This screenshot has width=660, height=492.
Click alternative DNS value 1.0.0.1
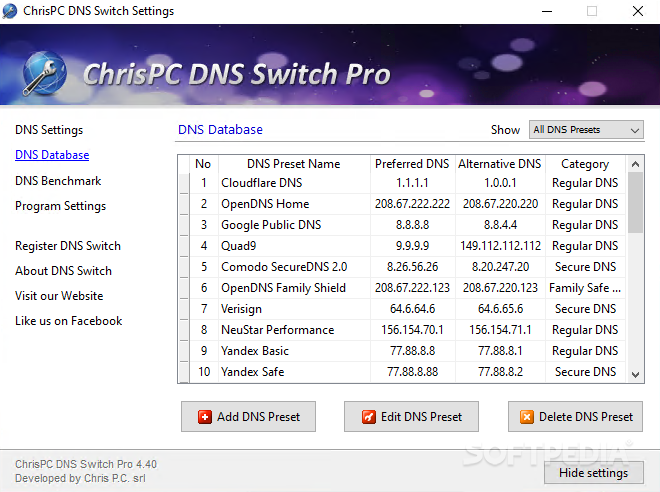[x=500, y=183]
